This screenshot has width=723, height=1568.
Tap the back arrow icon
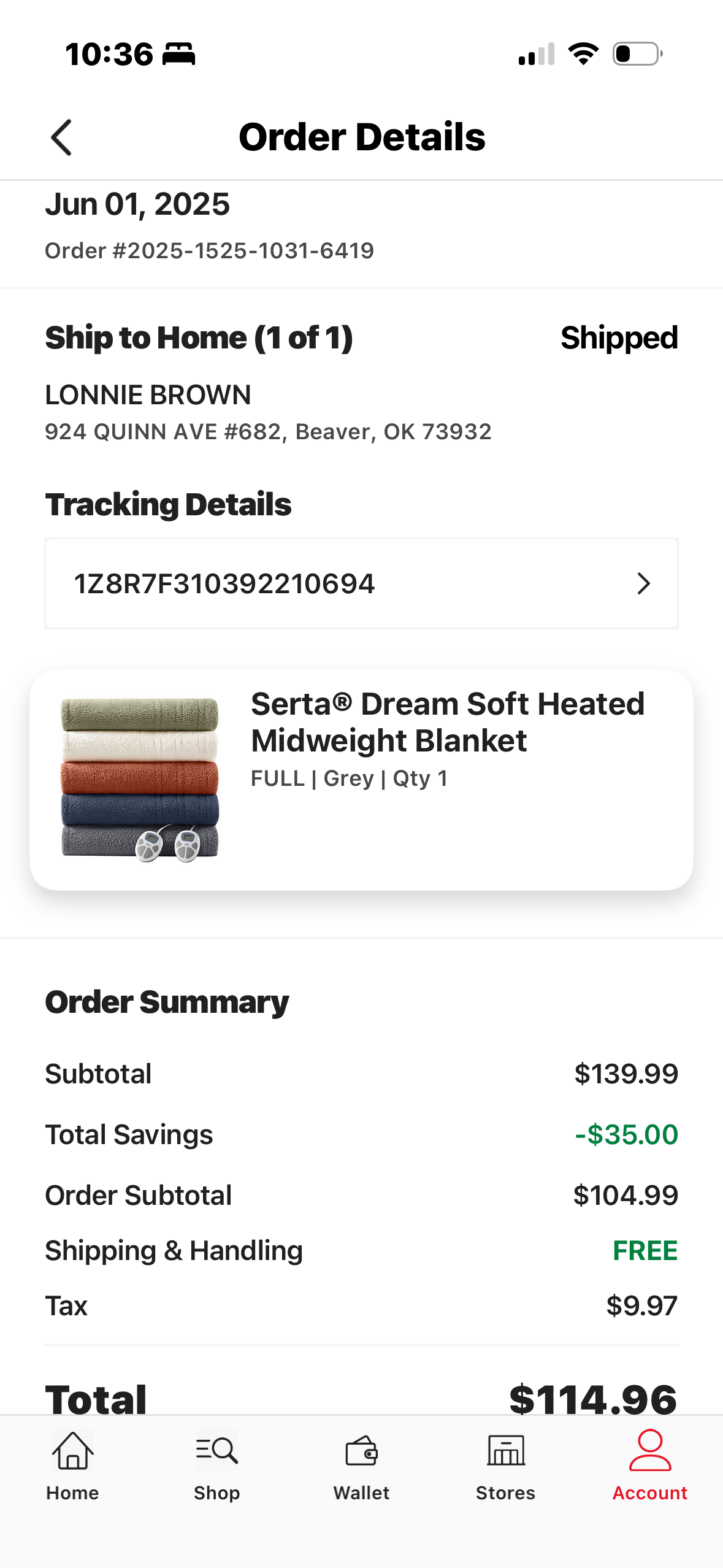tap(61, 137)
